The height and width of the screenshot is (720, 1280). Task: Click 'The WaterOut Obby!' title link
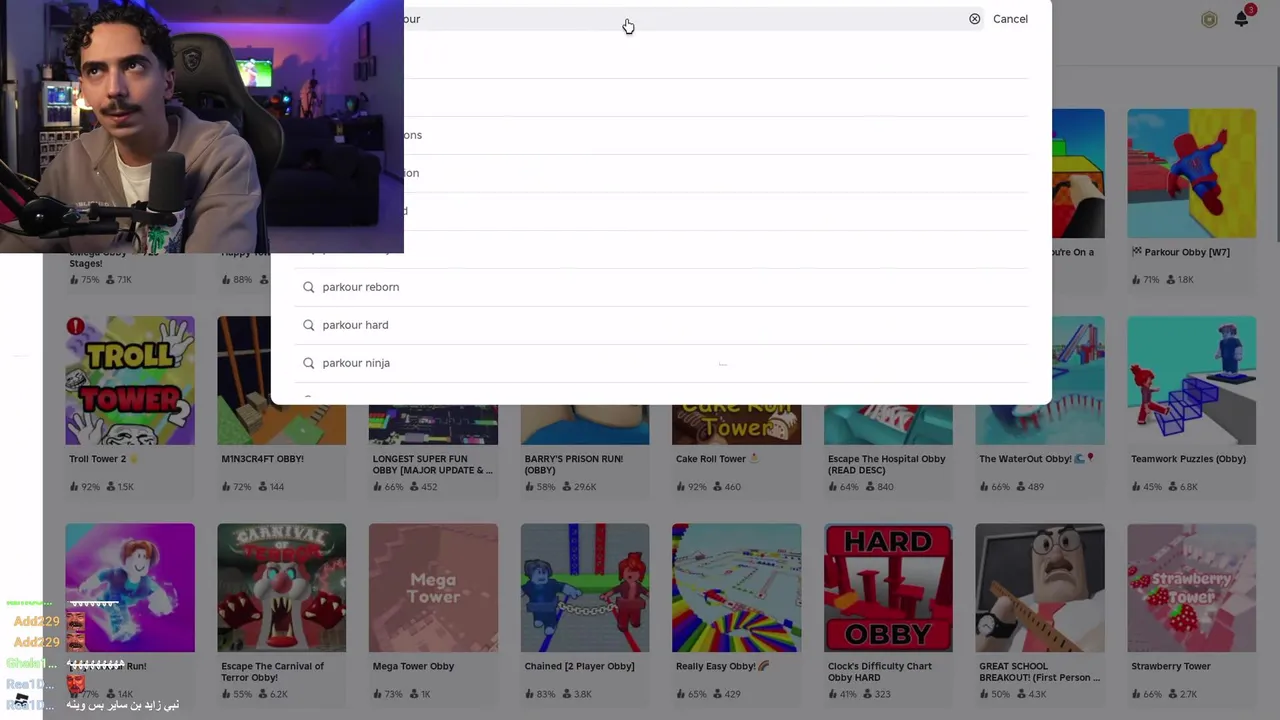(x=1037, y=459)
